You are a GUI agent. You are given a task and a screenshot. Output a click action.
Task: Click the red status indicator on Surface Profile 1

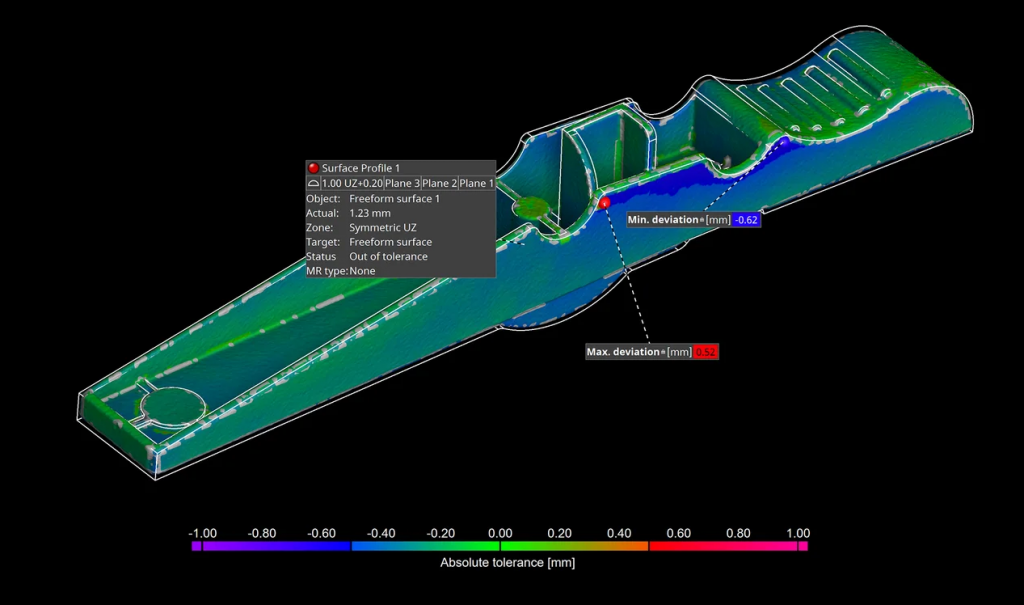[313, 168]
